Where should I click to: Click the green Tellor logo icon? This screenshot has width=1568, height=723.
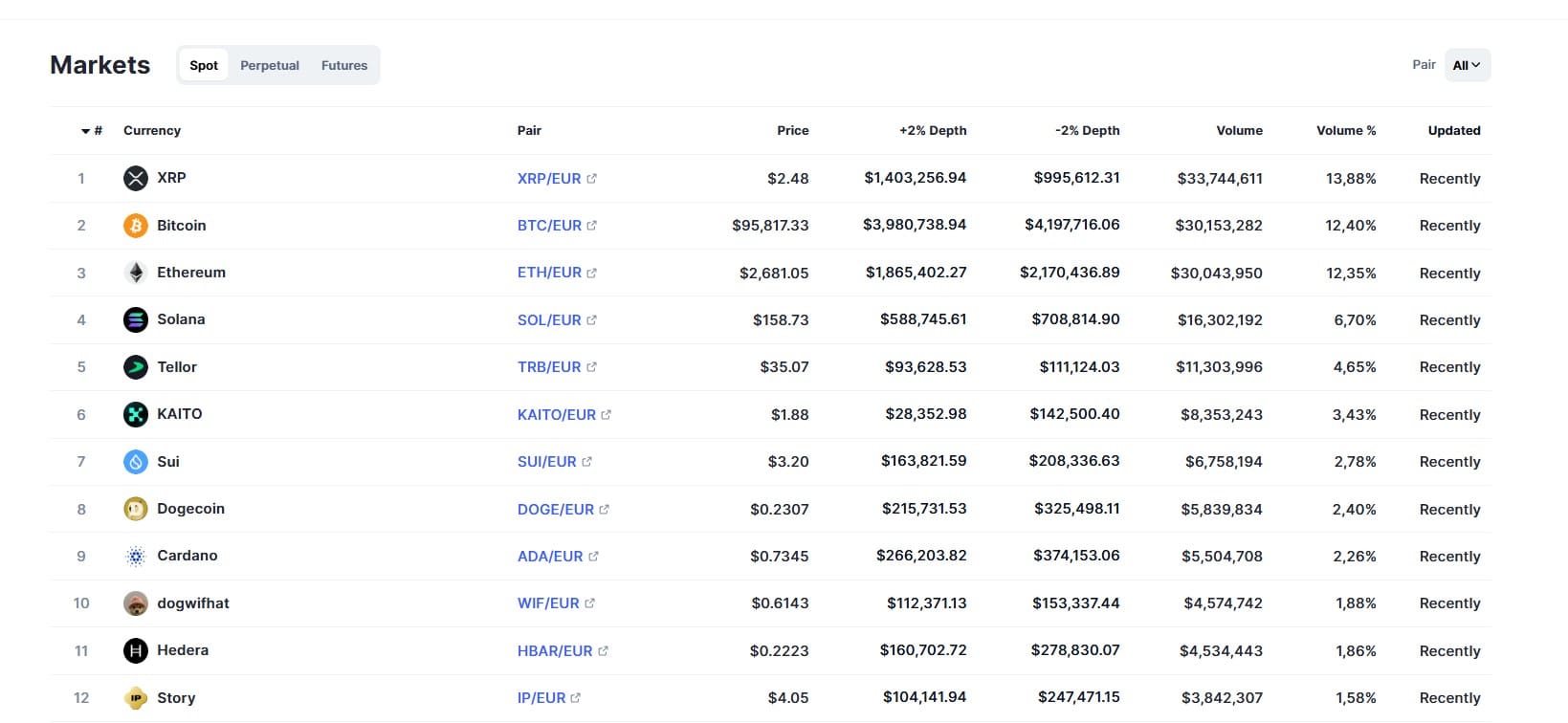136,367
